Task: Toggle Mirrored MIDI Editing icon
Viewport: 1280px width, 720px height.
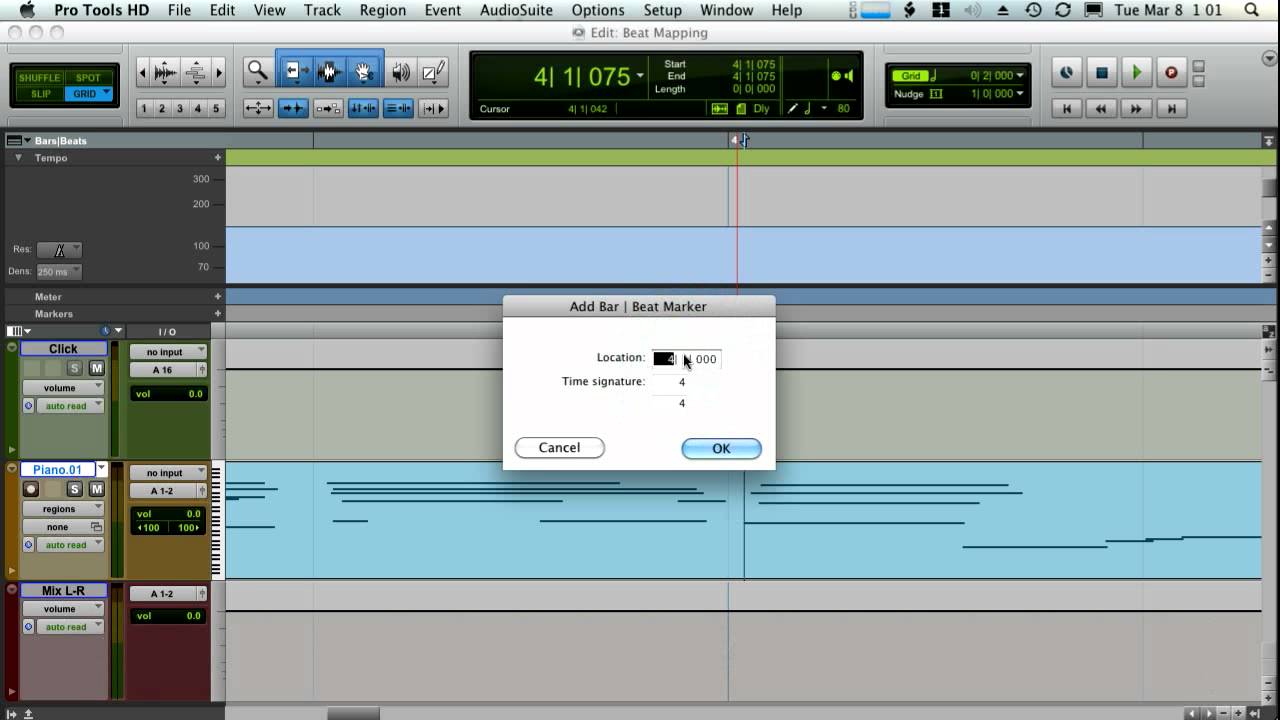Action: 328,108
